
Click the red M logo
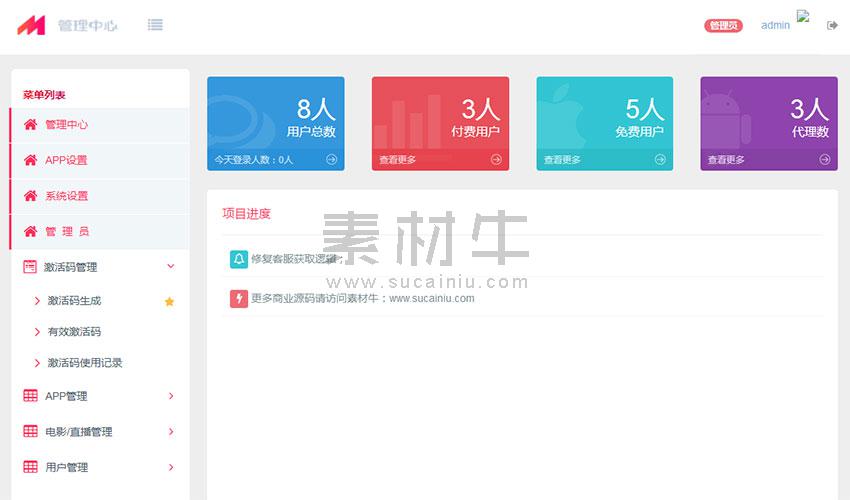click(x=31, y=25)
